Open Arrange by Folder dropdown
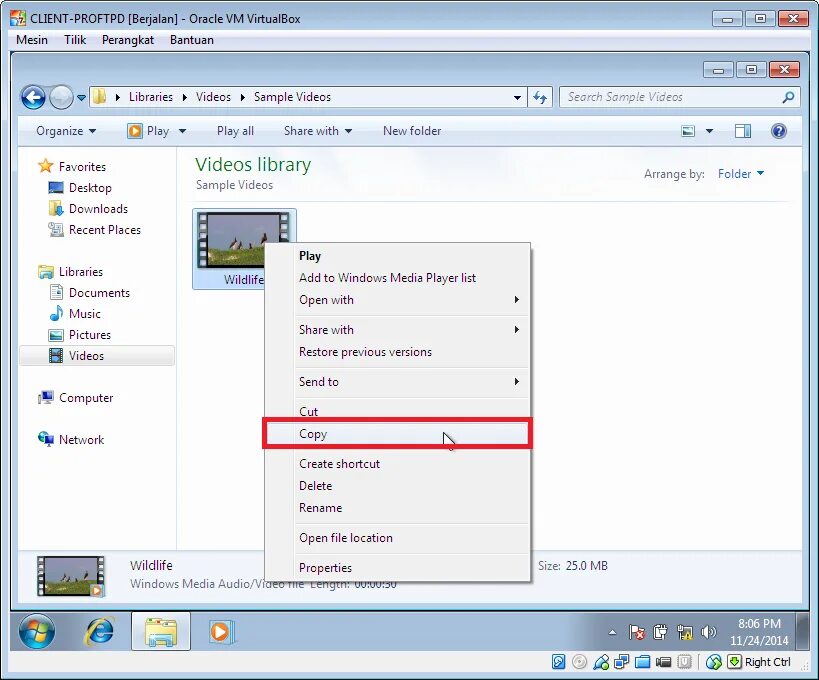Viewport: 819px width, 680px height. [x=741, y=173]
